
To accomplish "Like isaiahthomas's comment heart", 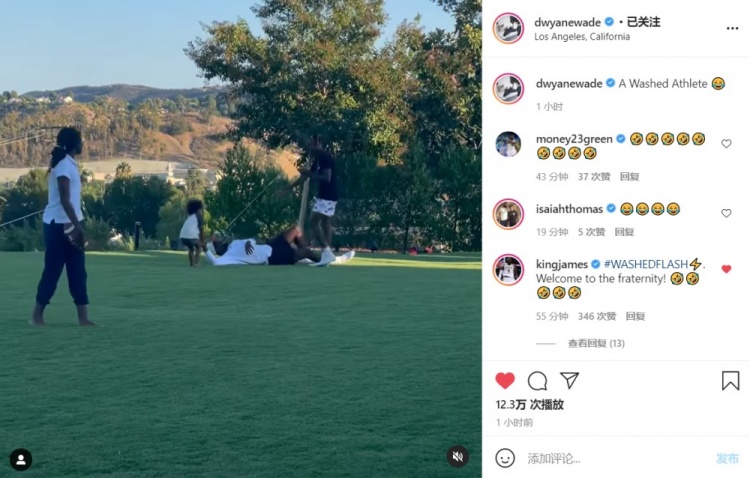I will (726, 213).
